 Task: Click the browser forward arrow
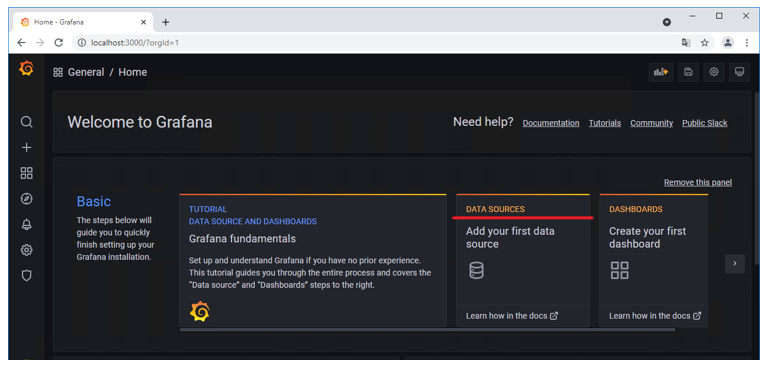coord(40,43)
